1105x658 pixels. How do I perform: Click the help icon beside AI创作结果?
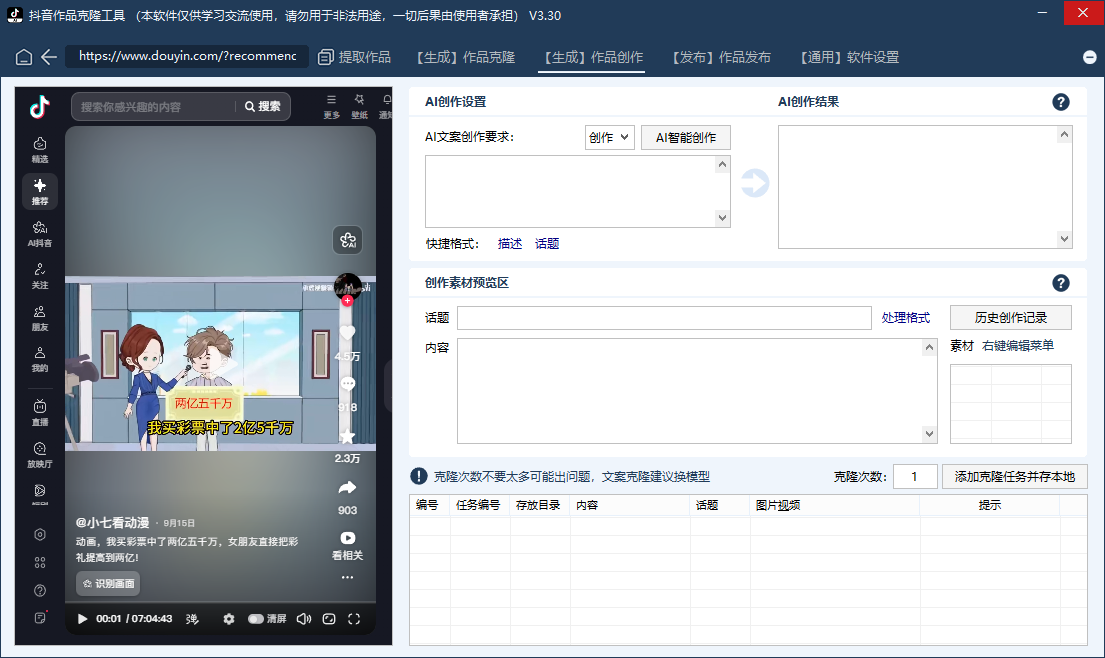pyautogui.click(x=1061, y=101)
